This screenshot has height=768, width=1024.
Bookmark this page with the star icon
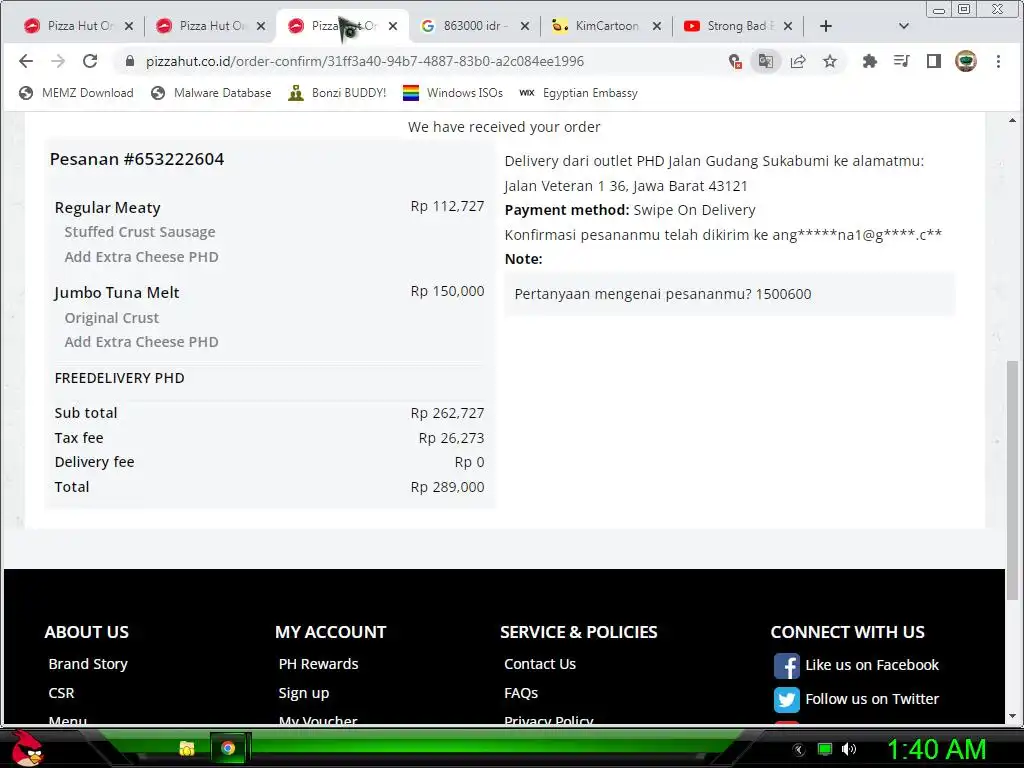(x=829, y=61)
